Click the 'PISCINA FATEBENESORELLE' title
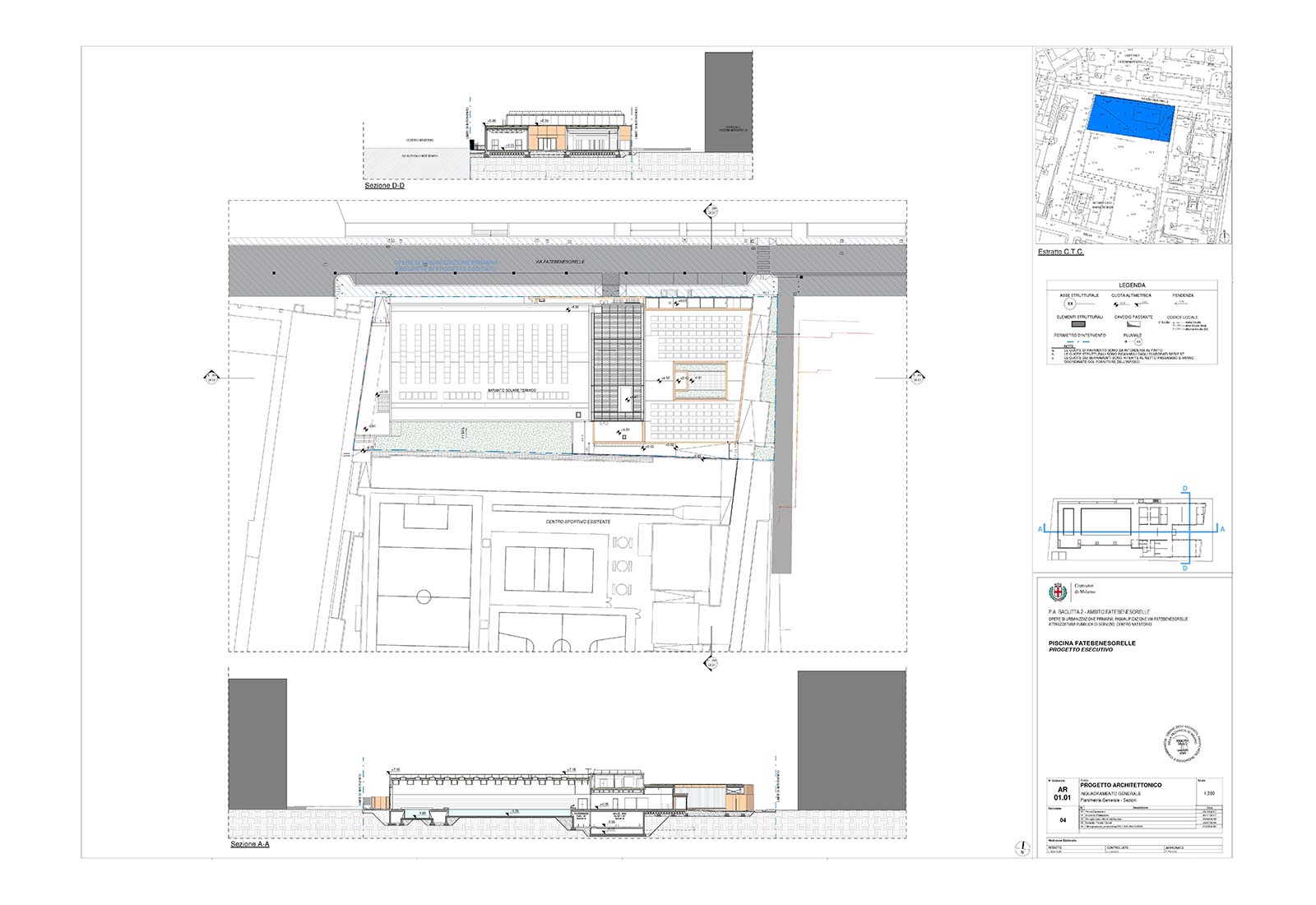The height and width of the screenshot is (905, 1316). click(x=1091, y=643)
